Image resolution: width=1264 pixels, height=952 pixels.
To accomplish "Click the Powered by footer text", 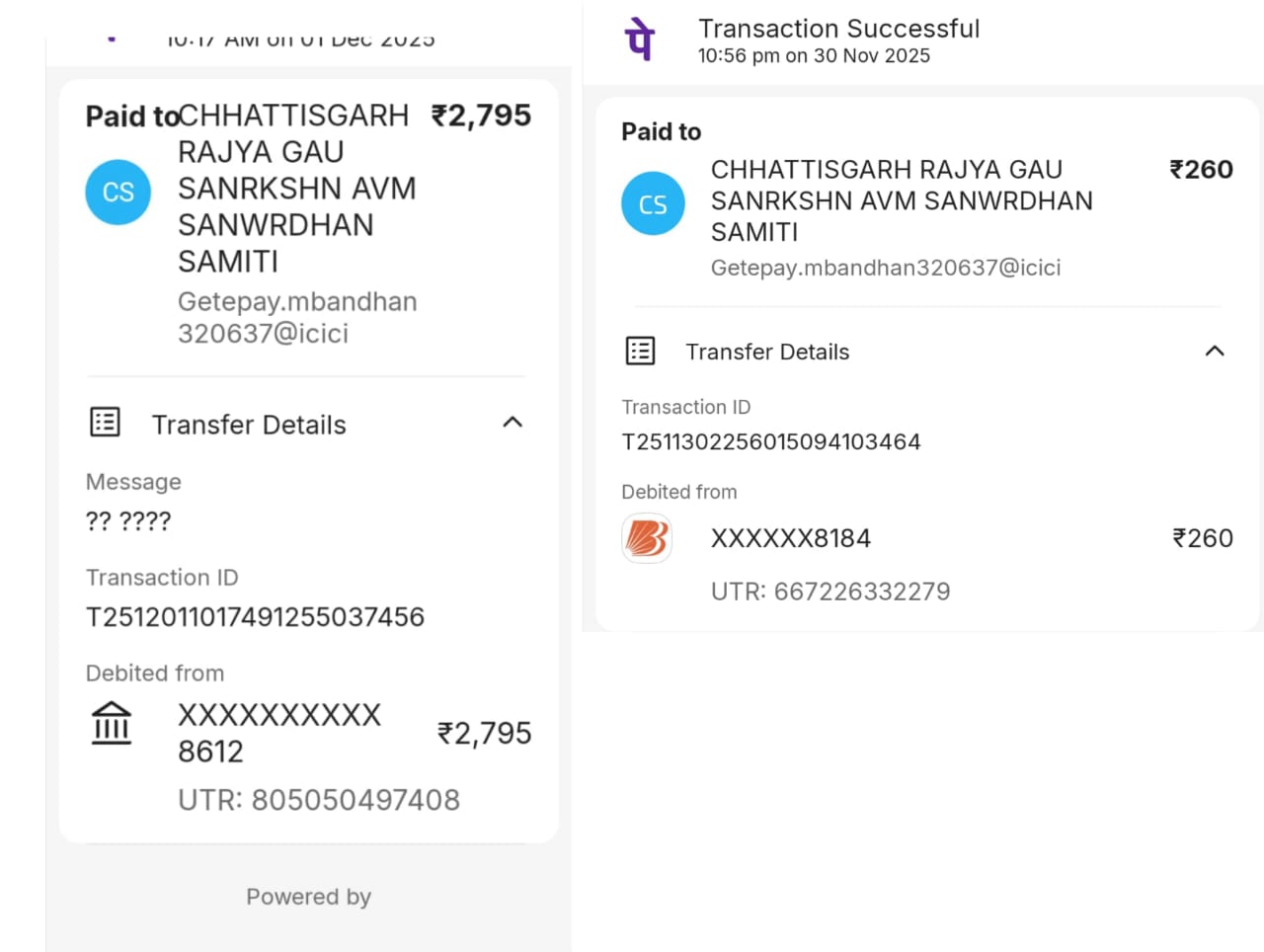I will coord(308,897).
